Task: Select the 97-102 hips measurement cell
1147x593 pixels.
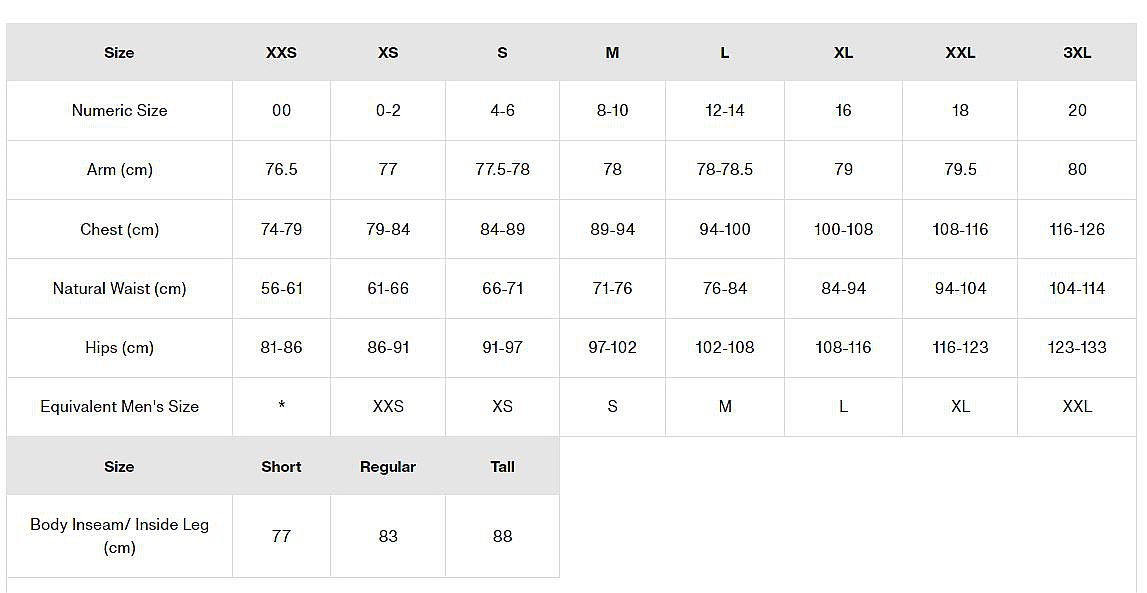Action: pyautogui.click(x=612, y=348)
